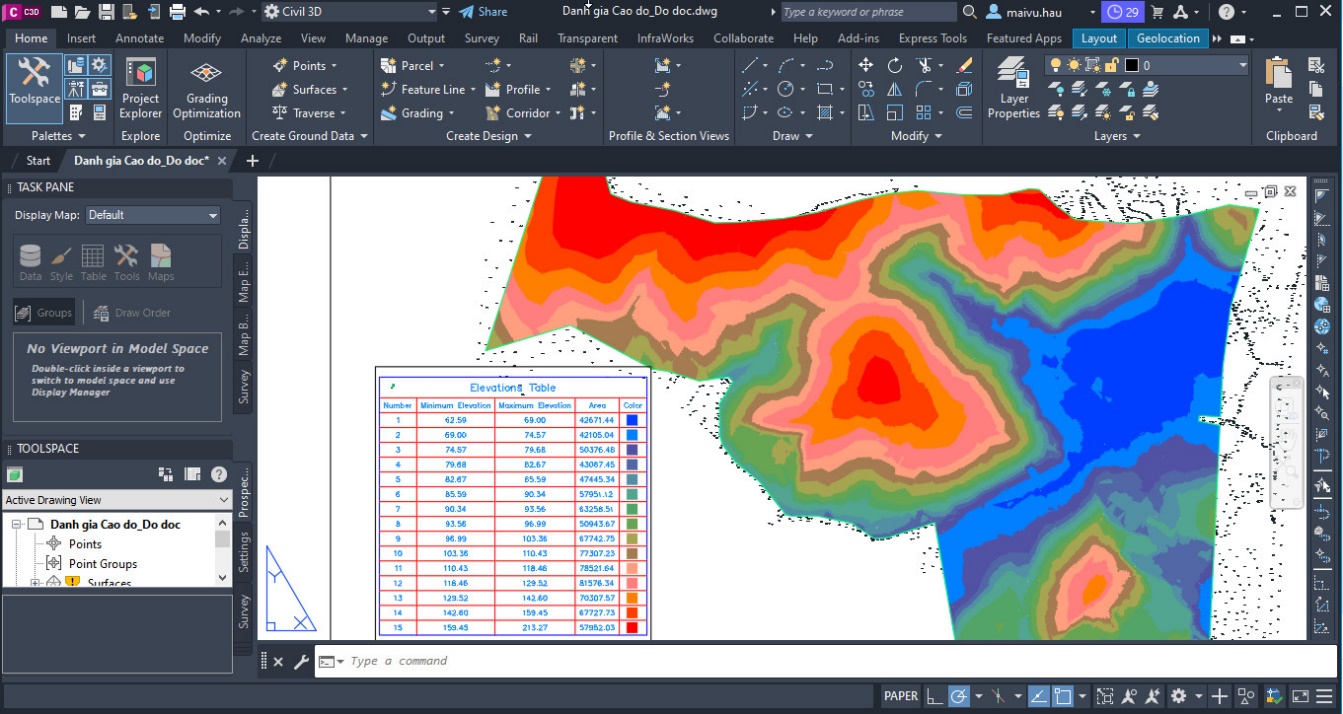
Task: Toggle Clean Screen in status bar
Action: 1300,696
